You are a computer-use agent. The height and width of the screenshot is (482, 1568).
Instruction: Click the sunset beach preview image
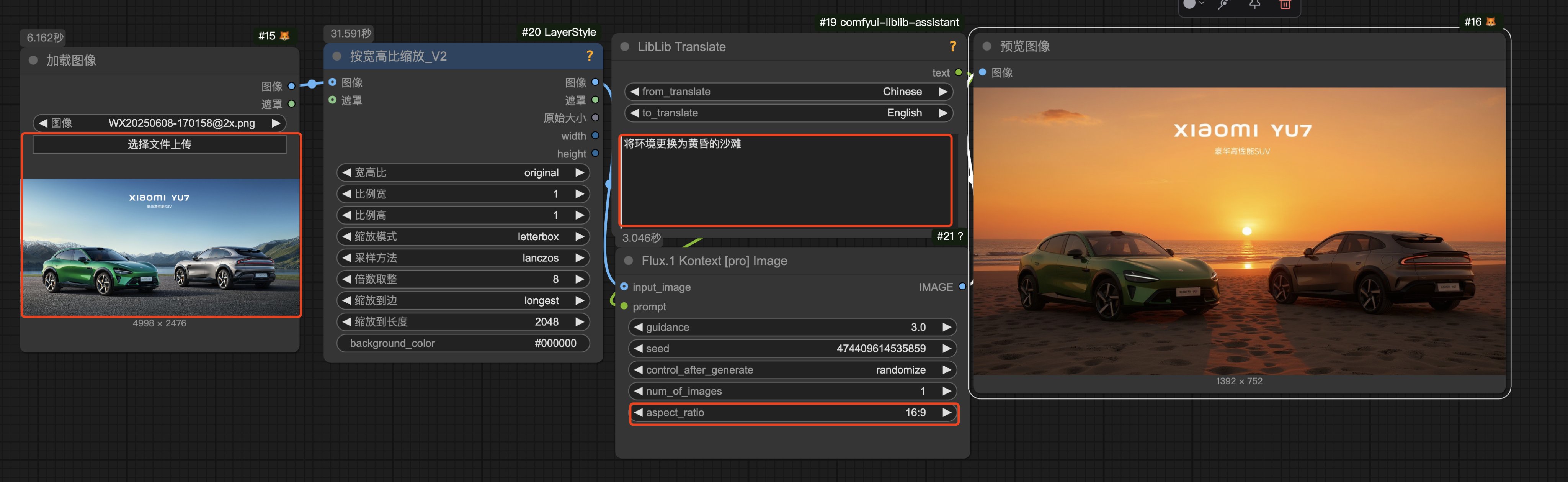(1239, 231)
